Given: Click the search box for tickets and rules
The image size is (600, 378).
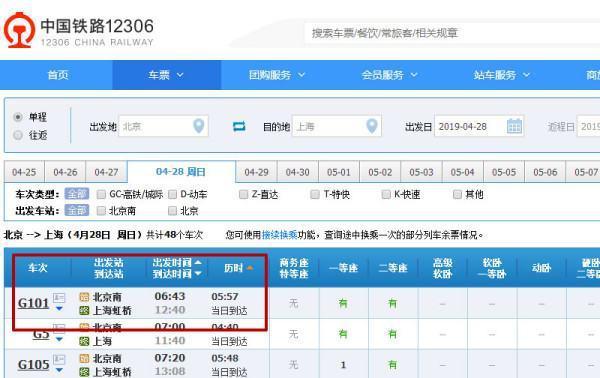Looking at the screenshot, I should (x=452, y=33).
